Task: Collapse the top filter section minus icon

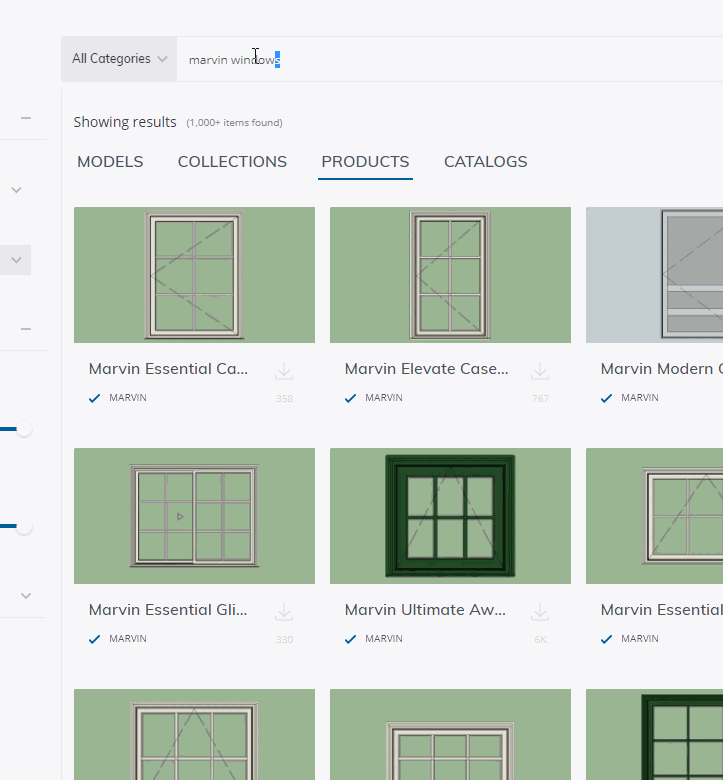Action: click(x=26, y=118)
